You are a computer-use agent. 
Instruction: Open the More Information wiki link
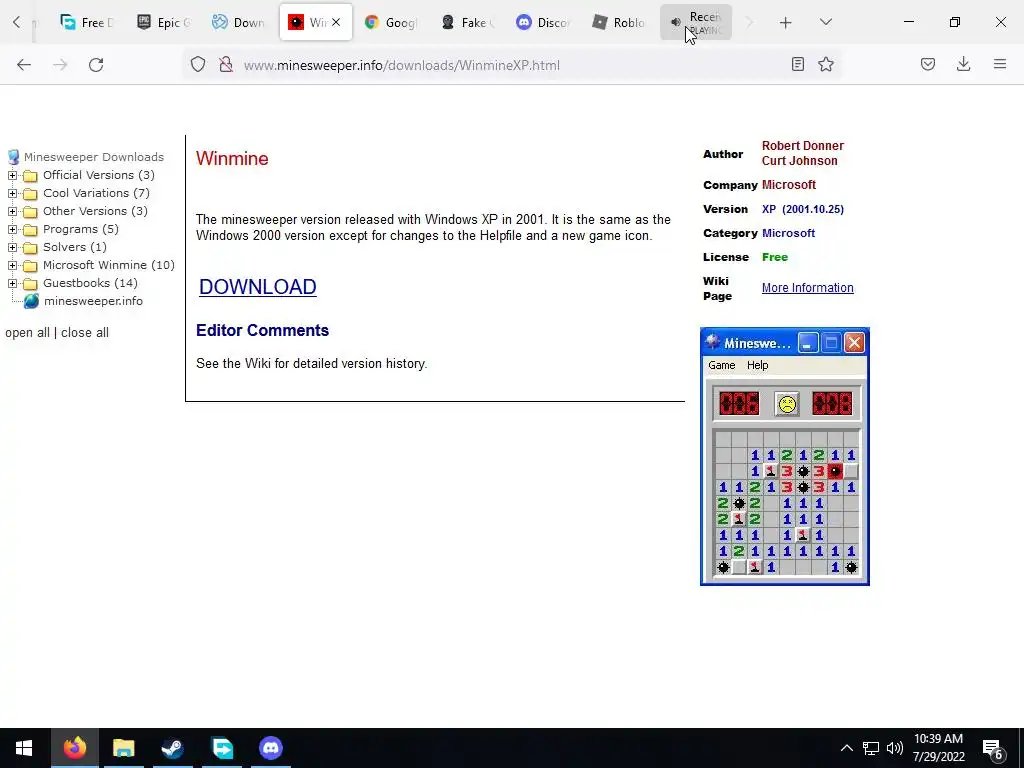coord(807,288)
